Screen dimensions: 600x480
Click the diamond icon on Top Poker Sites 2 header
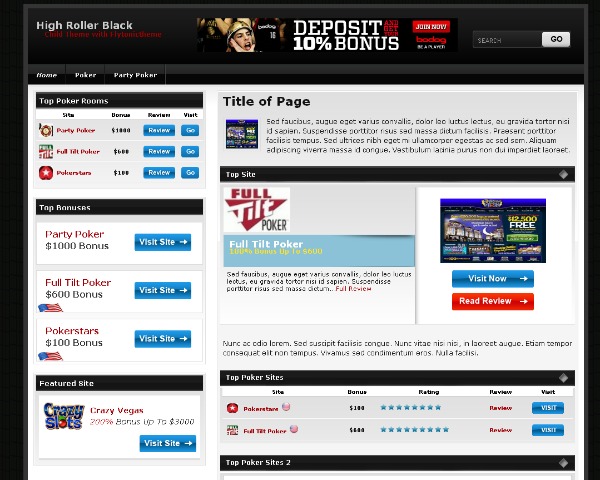pyautogui.click(x=563, y=463)
